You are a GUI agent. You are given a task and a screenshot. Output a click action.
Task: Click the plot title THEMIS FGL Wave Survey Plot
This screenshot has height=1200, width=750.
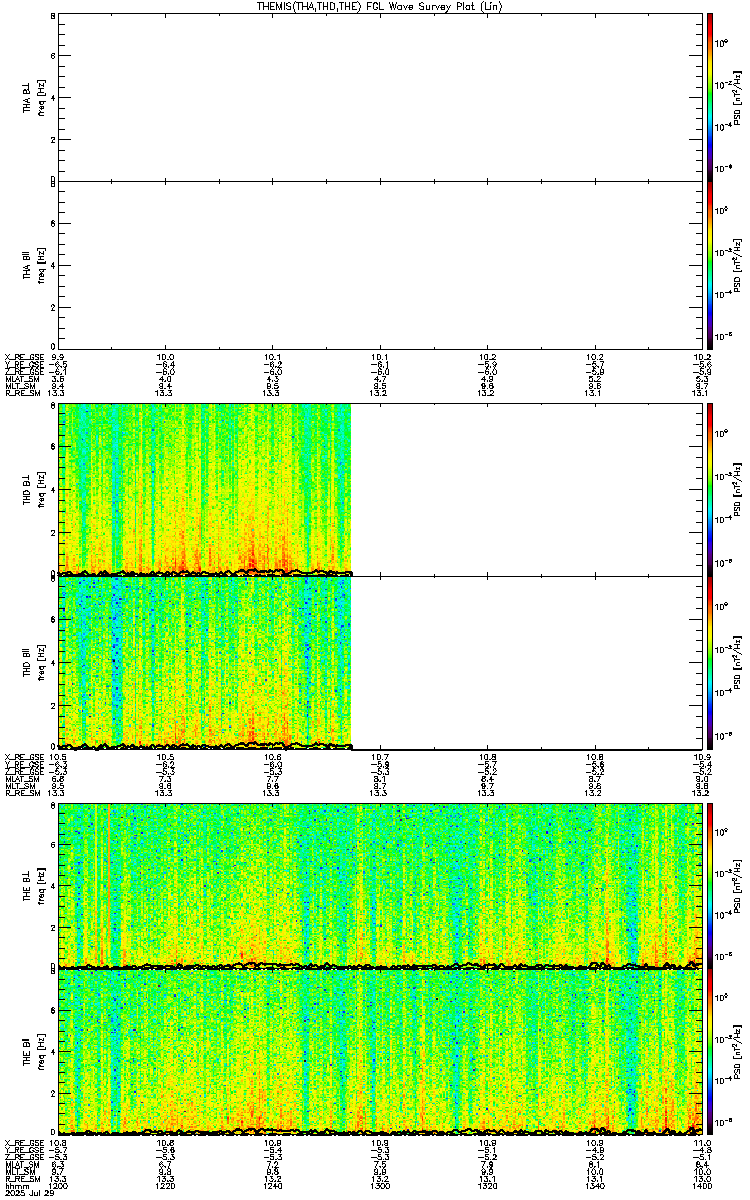(x=378, y=6)
